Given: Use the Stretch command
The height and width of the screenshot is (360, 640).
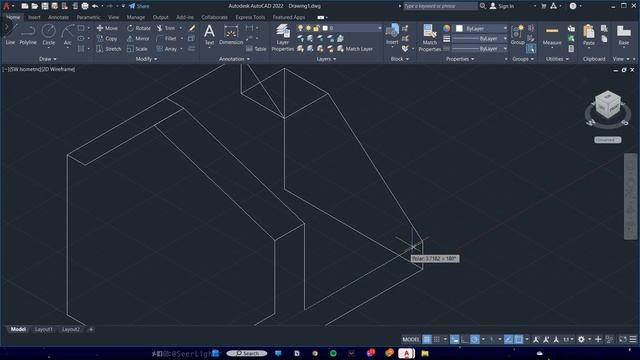Looking at the screenshot, I should point(109,49).
